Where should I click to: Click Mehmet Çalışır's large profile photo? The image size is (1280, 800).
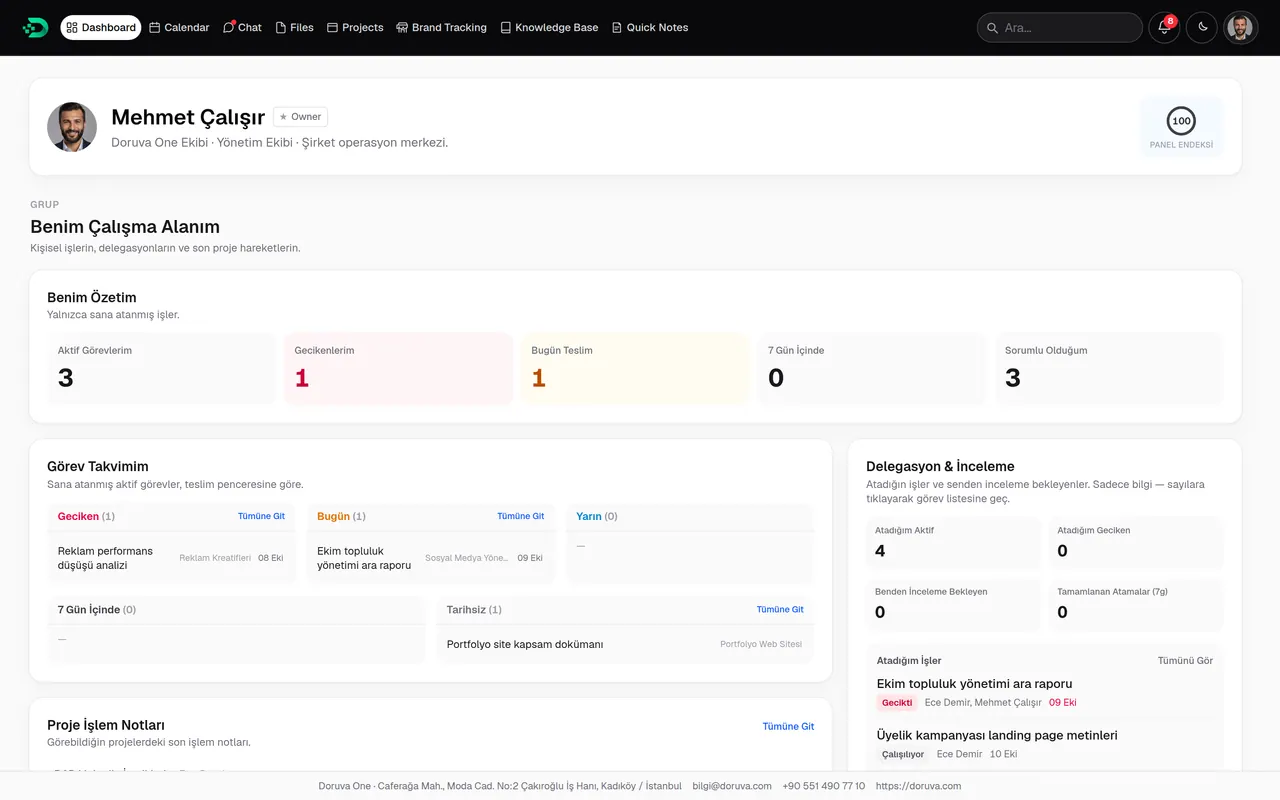(x=72, y=127)
